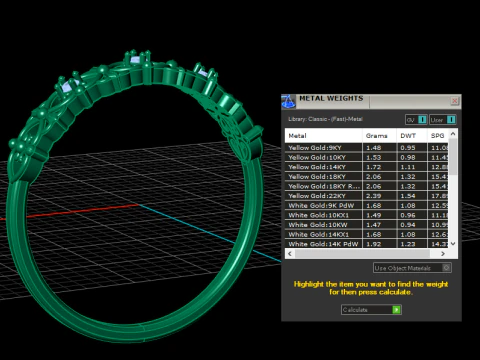Viewport: 480px width, 360px height.
Task: Select the White Gold:14KX1 row
Action: click(366, 235)
